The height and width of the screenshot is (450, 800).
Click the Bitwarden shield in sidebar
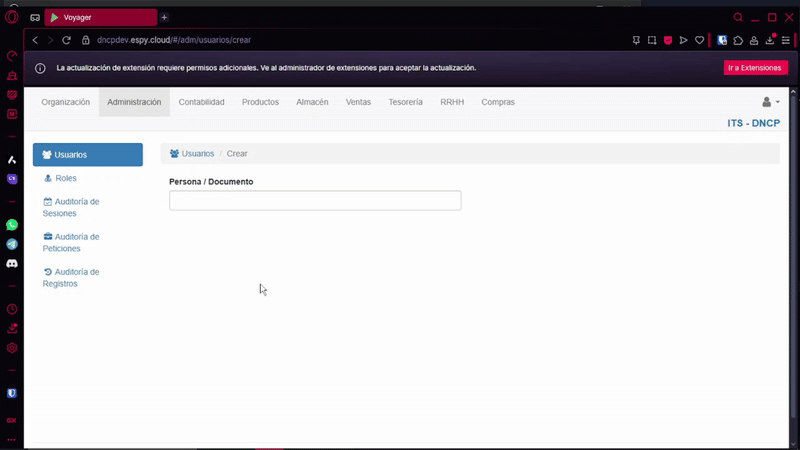point(12,394)
